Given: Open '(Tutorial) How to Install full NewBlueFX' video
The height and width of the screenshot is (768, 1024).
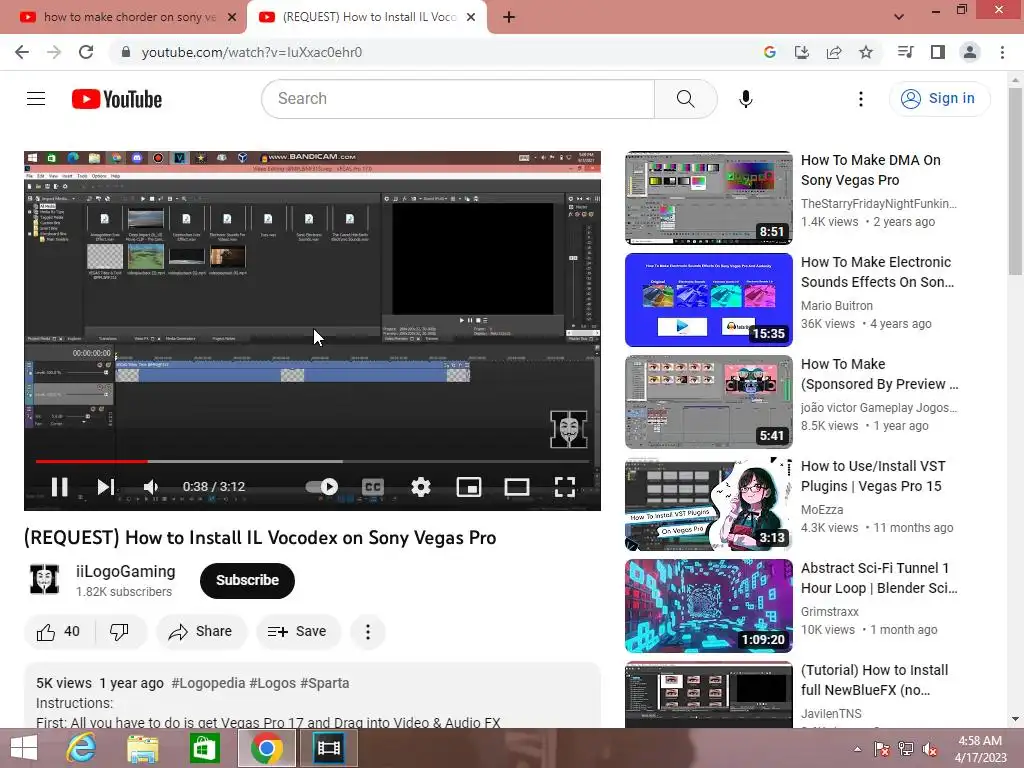Looking at the screenshot, I should tap(874, 680).
